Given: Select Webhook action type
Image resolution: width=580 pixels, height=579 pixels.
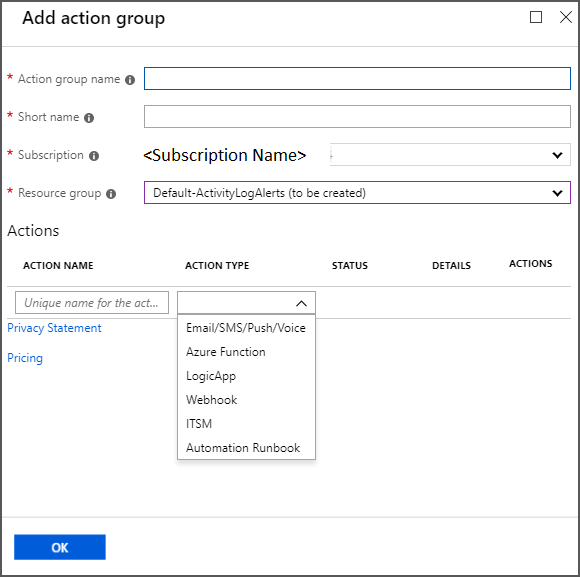Looking at the screenshot, I should 246,400.
